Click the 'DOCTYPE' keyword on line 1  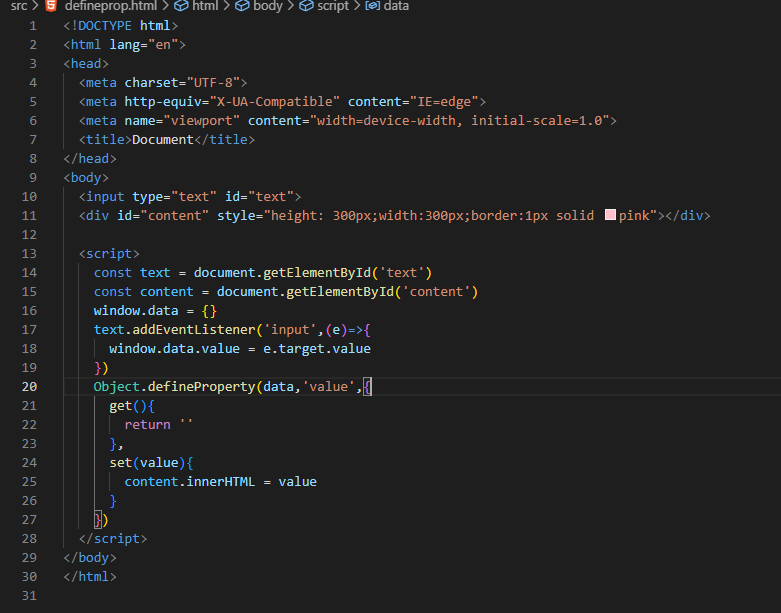coord(105,25)
